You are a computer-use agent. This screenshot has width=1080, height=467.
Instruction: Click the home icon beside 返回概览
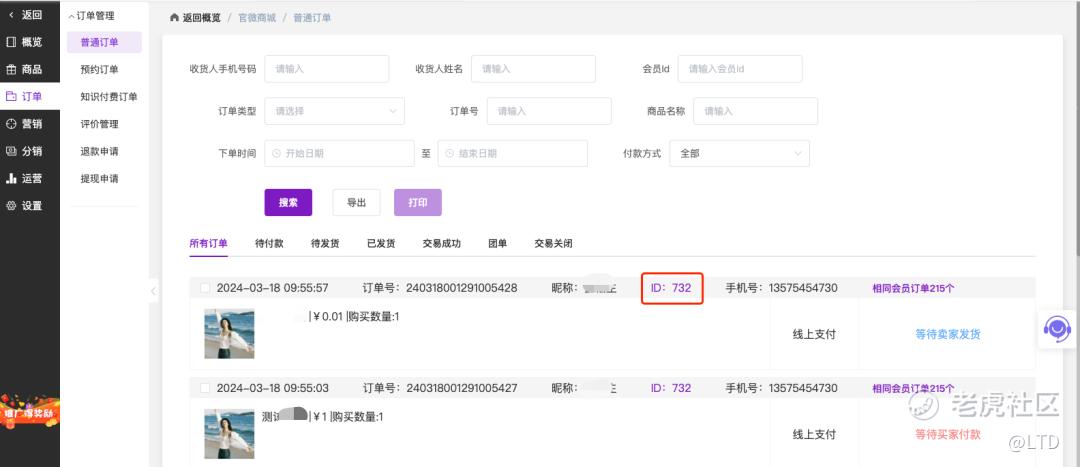(174, 18)
